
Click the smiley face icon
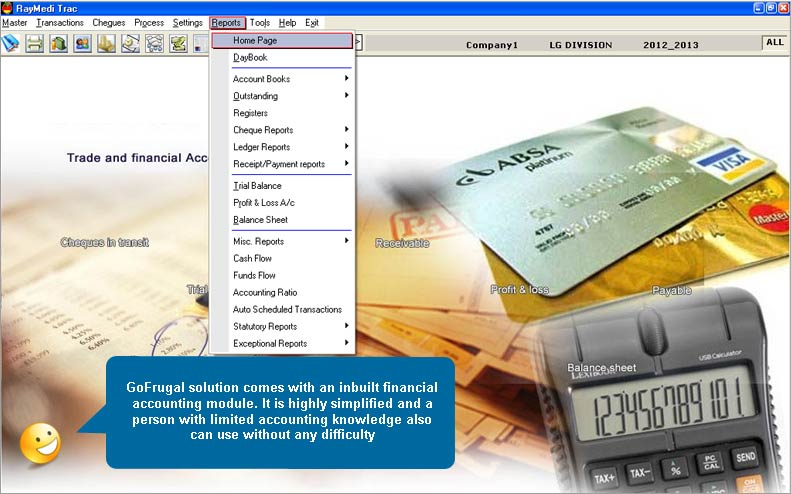click(x=40, y=444)
